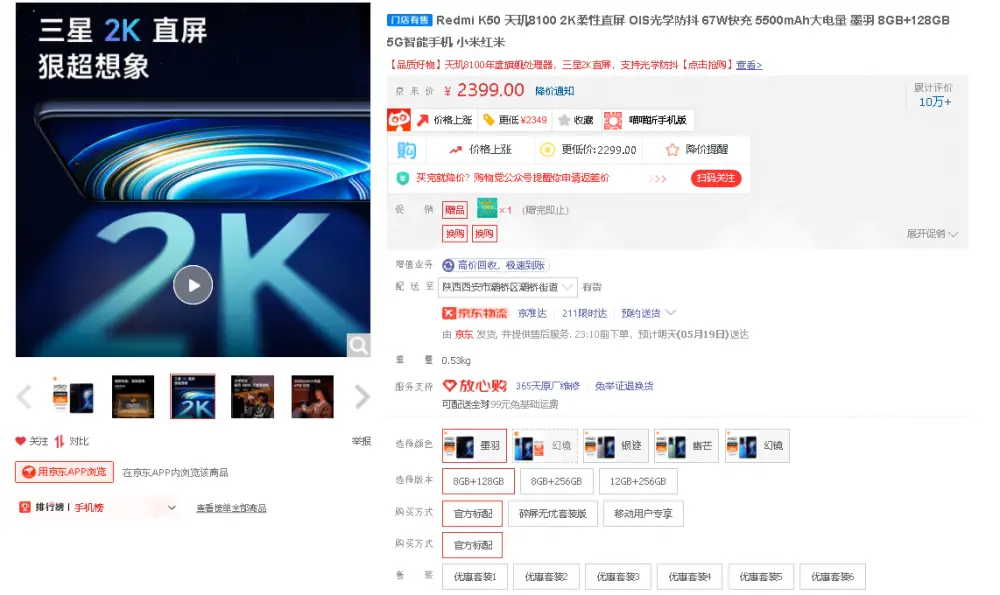Open 365天原厂维修 service link
Image resolution: width=1000 pixels, height=595 pixels.
click(547, 386)
